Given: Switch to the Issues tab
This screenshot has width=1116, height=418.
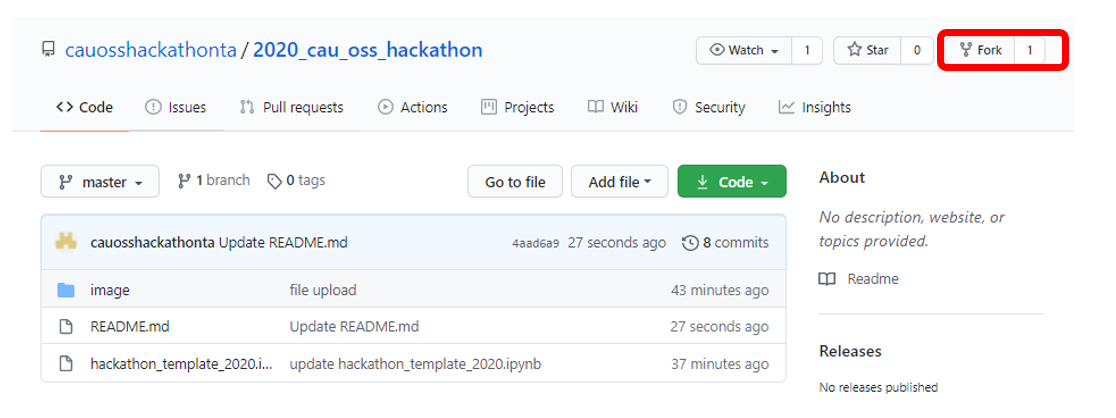Looking at the screenshot, I should point(176,108).
